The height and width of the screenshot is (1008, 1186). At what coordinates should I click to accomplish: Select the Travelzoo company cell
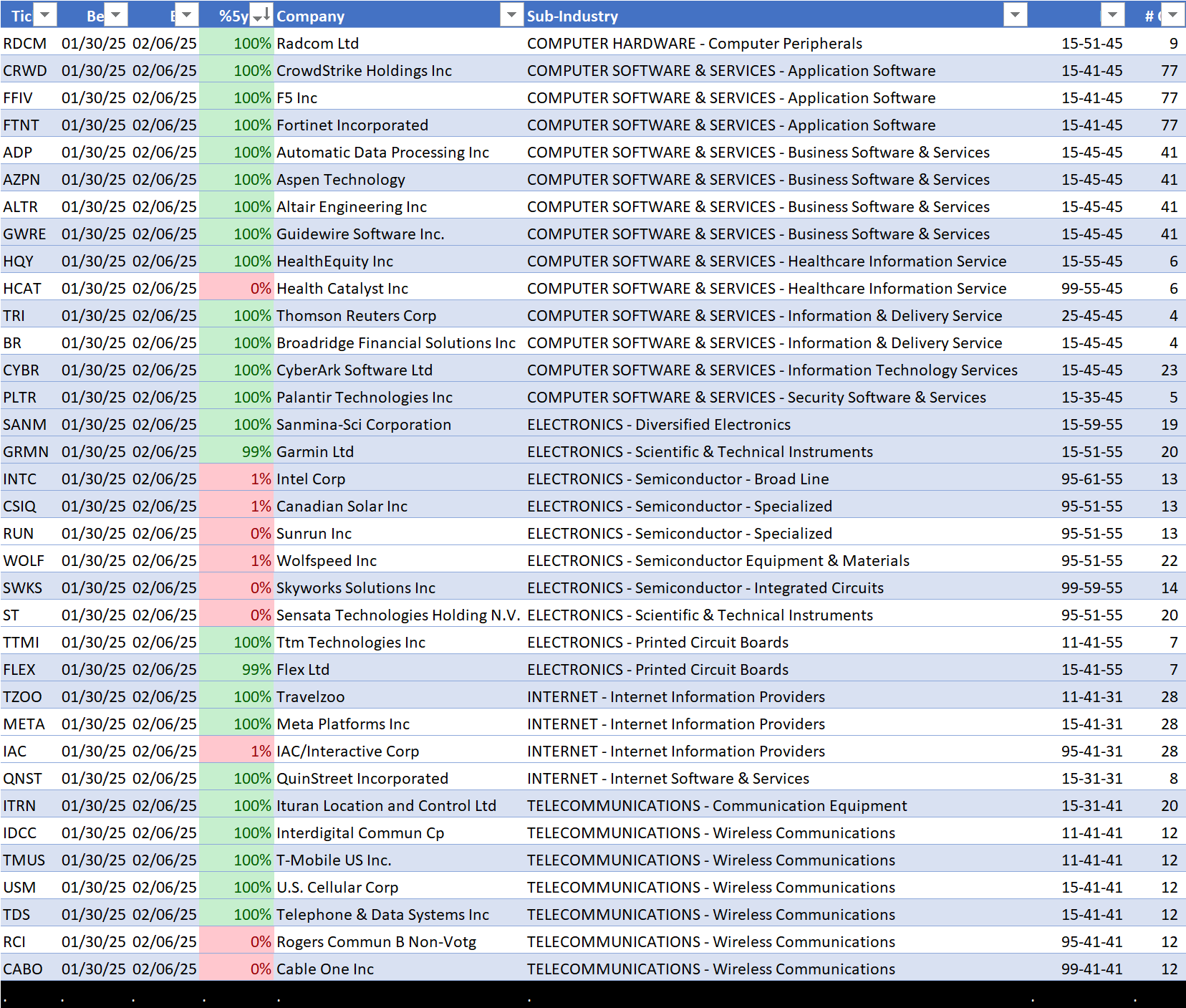399,696
